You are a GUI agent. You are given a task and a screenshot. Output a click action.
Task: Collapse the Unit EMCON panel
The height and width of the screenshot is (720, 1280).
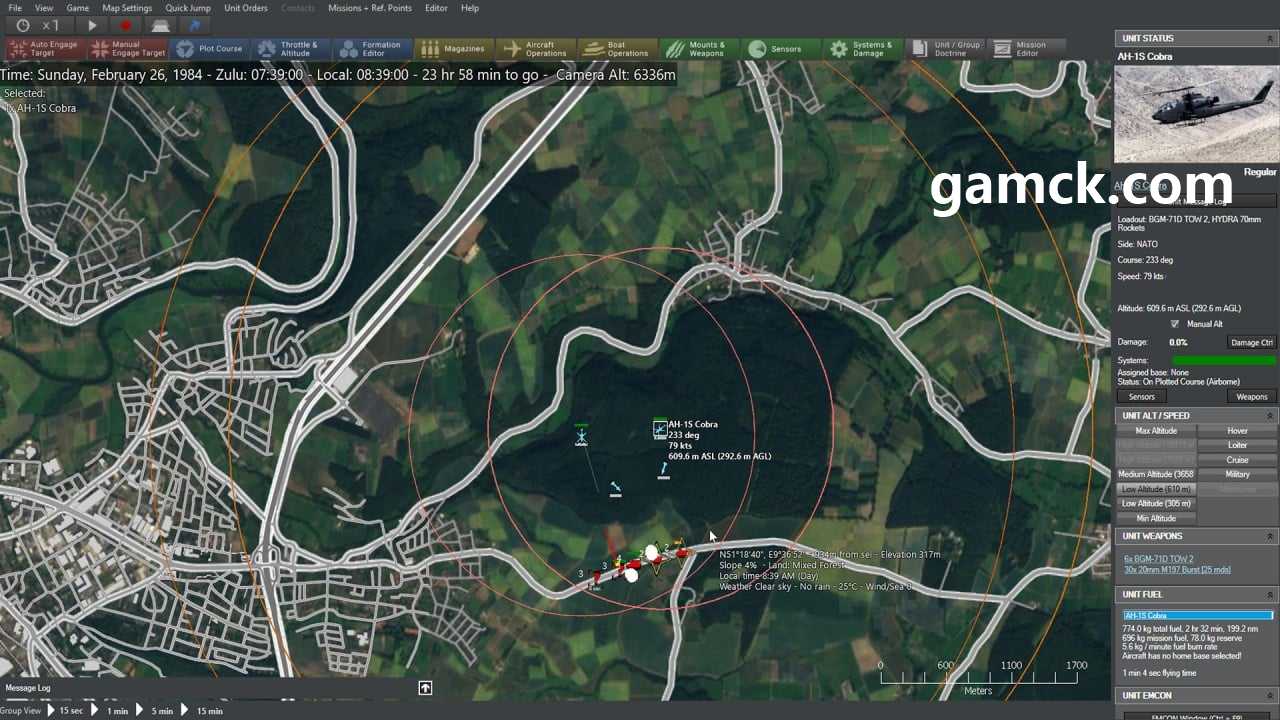(x=1271, y=695)
